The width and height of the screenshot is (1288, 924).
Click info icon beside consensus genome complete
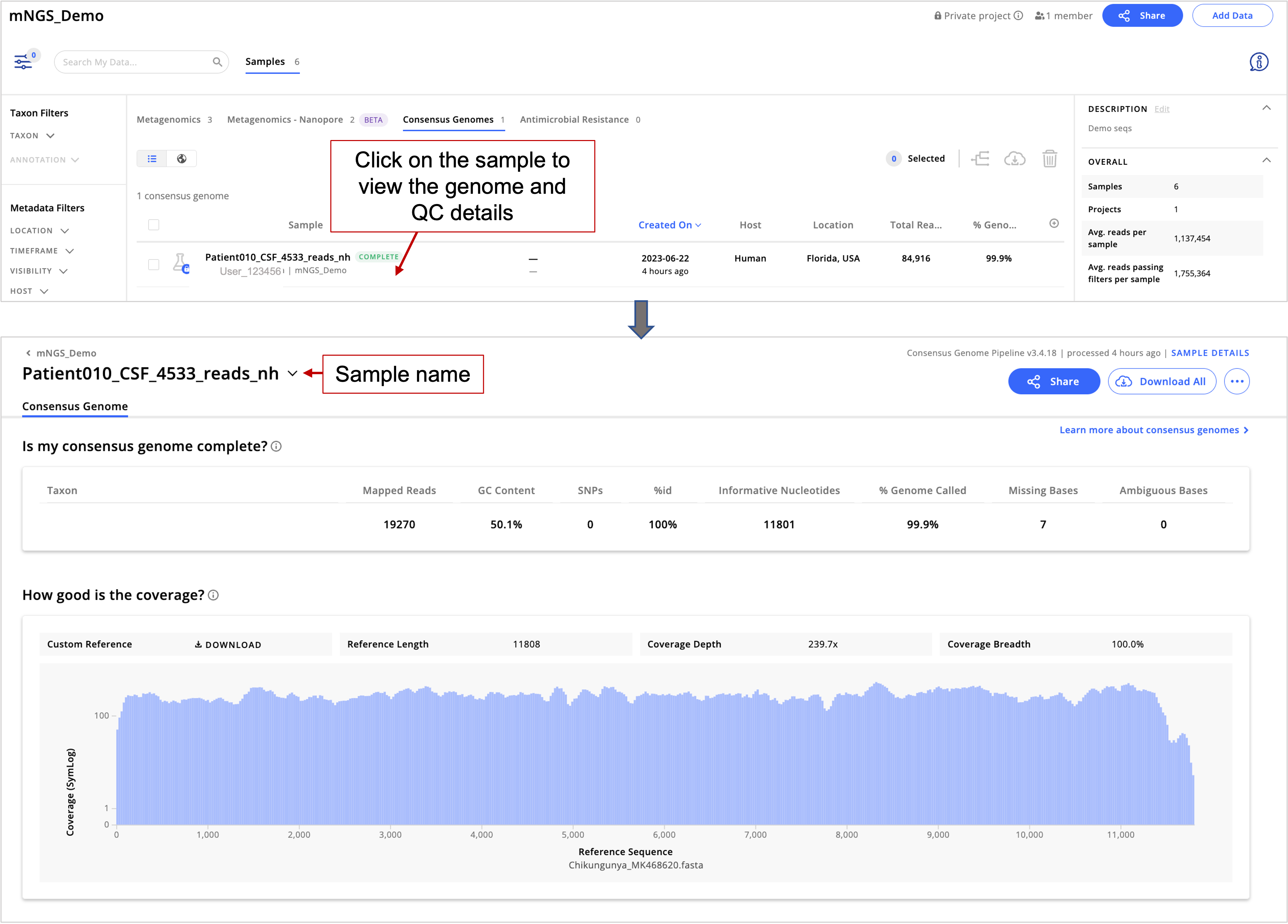click(x=276, y=446)
